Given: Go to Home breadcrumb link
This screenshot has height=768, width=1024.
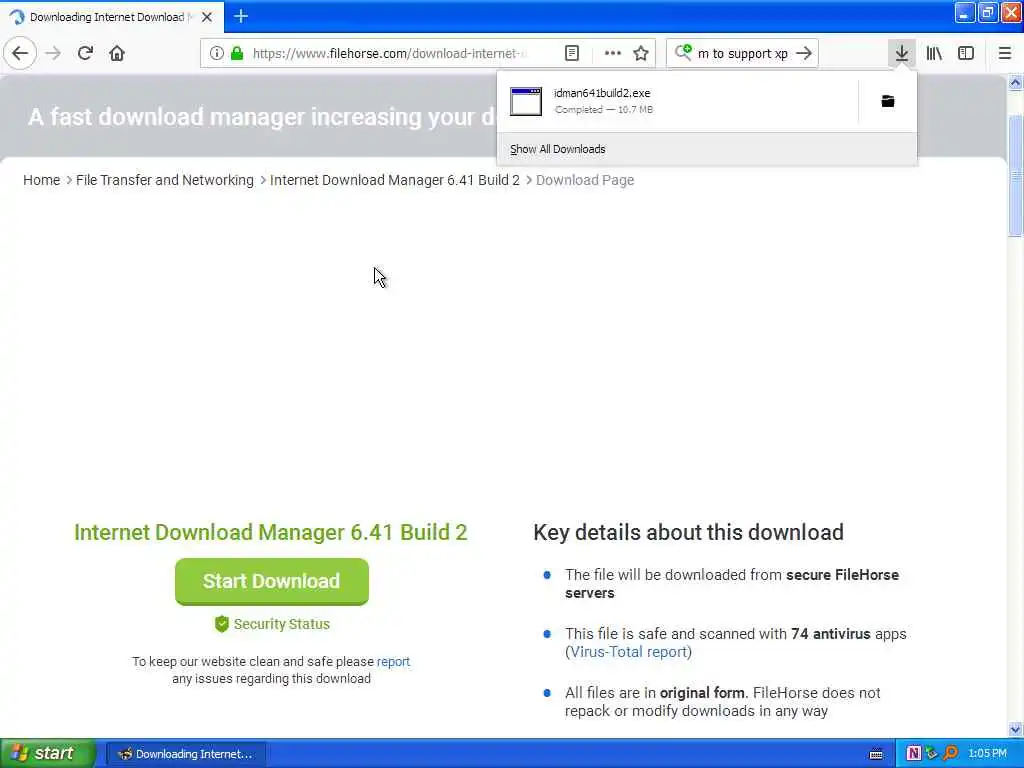Looking at the screenshot, I should [41, 180].
